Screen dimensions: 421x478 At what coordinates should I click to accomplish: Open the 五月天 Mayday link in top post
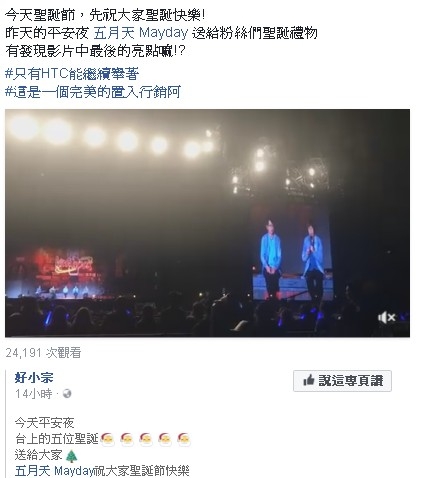[141, 33]
